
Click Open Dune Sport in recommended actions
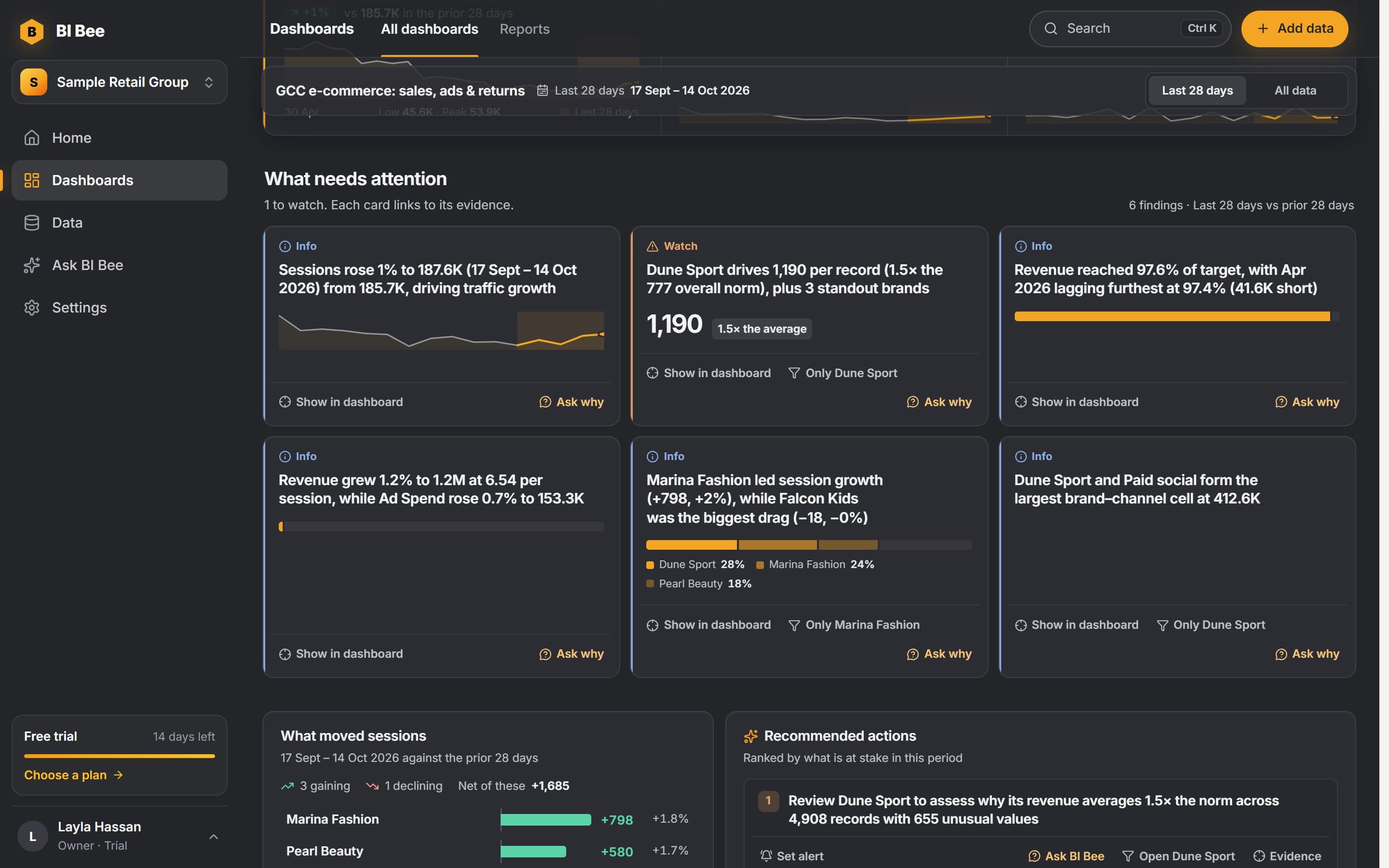click(1178, 856)
